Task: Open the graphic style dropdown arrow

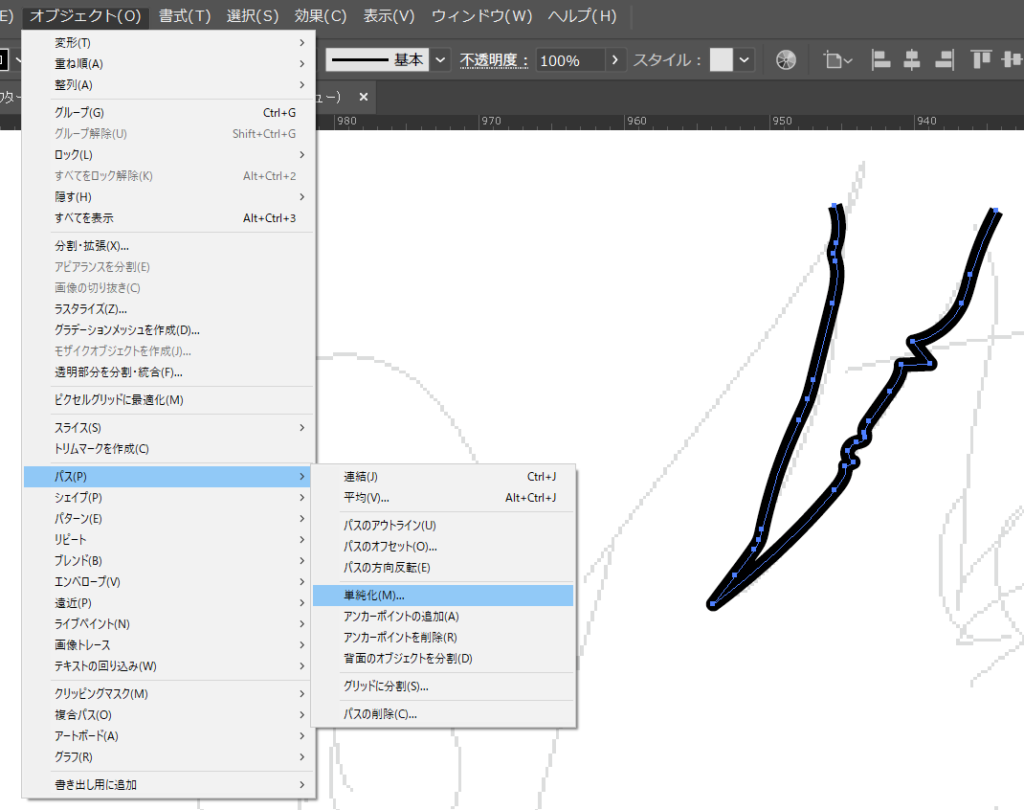Action: (x=745, y=60)
